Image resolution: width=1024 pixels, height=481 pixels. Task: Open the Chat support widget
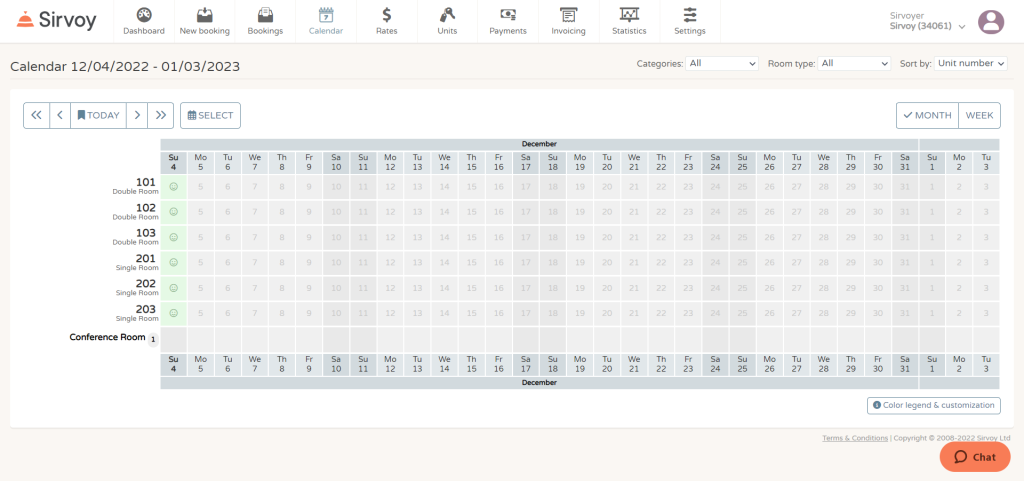click(x=975, y=457)
